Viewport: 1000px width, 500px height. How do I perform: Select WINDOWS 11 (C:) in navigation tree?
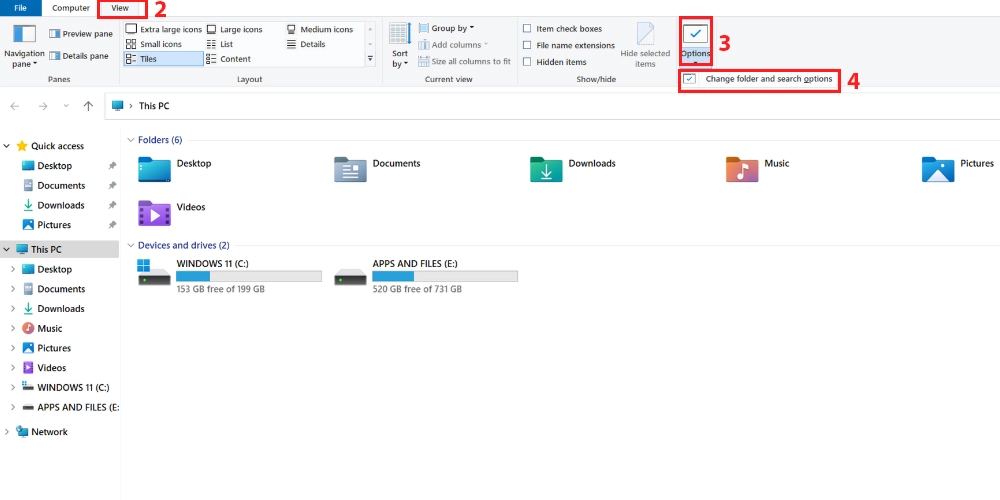coord(66,388)
